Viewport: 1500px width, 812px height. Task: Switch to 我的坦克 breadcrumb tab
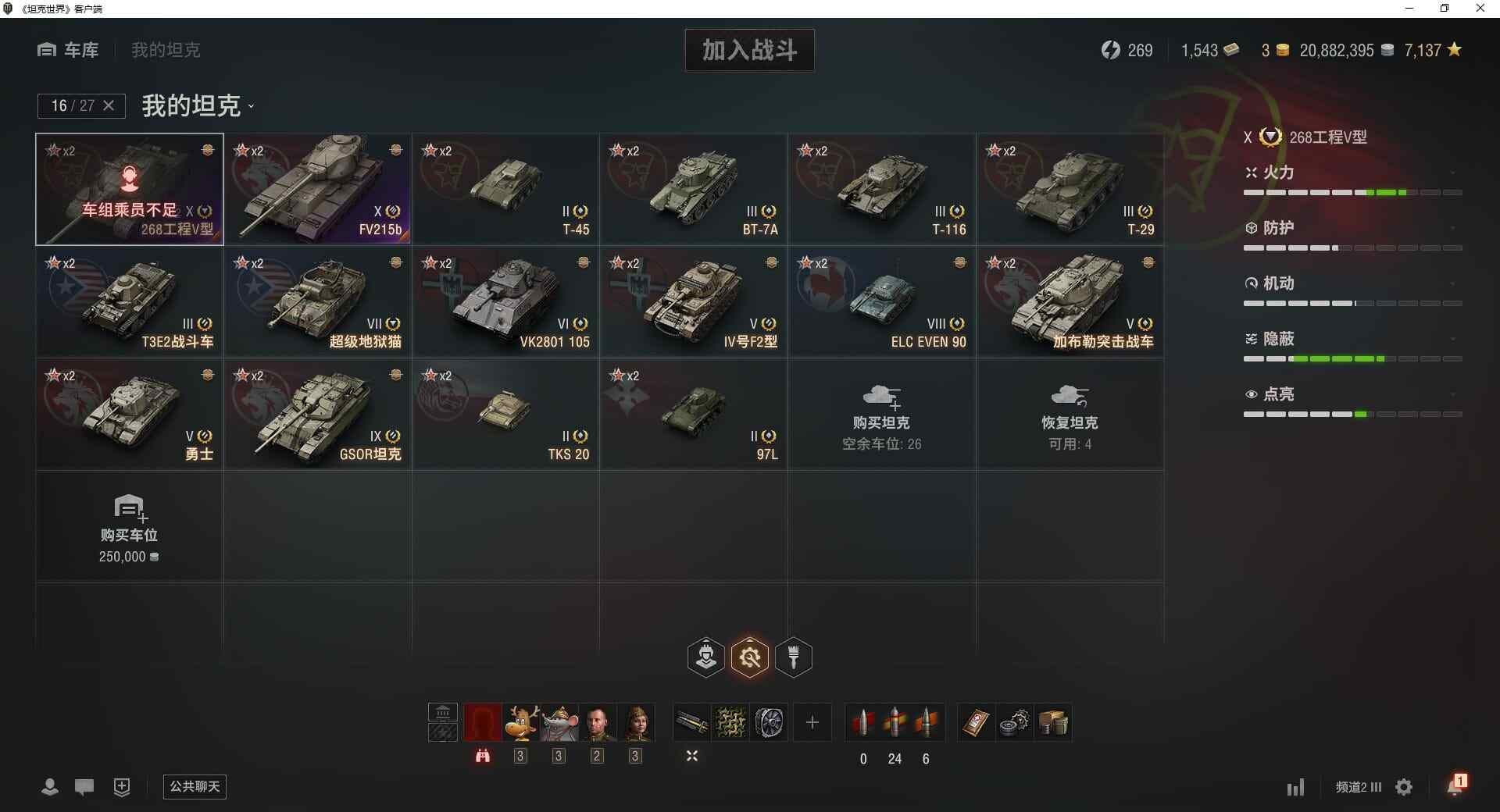tap(166, 50)
